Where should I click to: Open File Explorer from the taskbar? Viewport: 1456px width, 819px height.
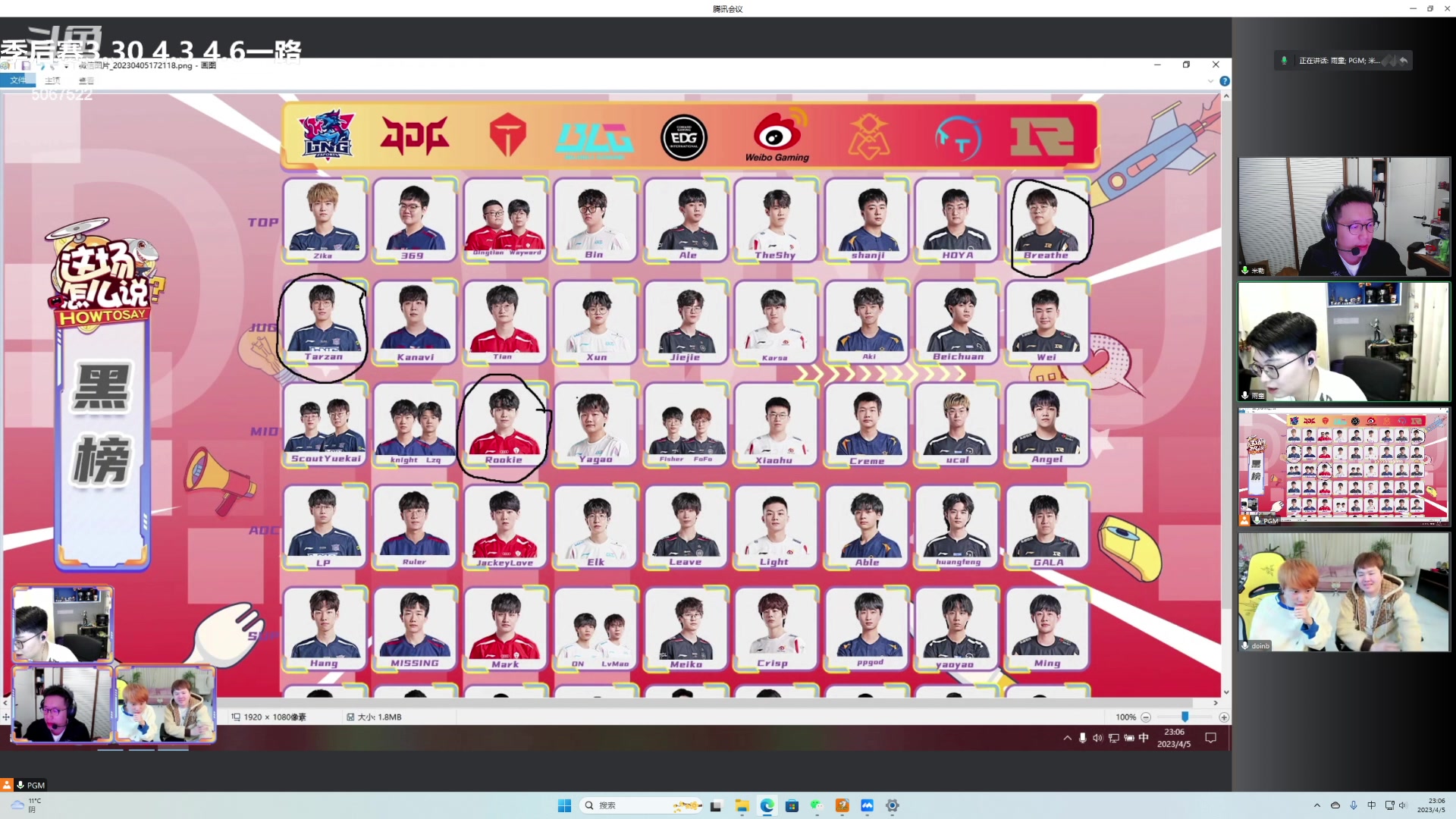pos(742,805)
